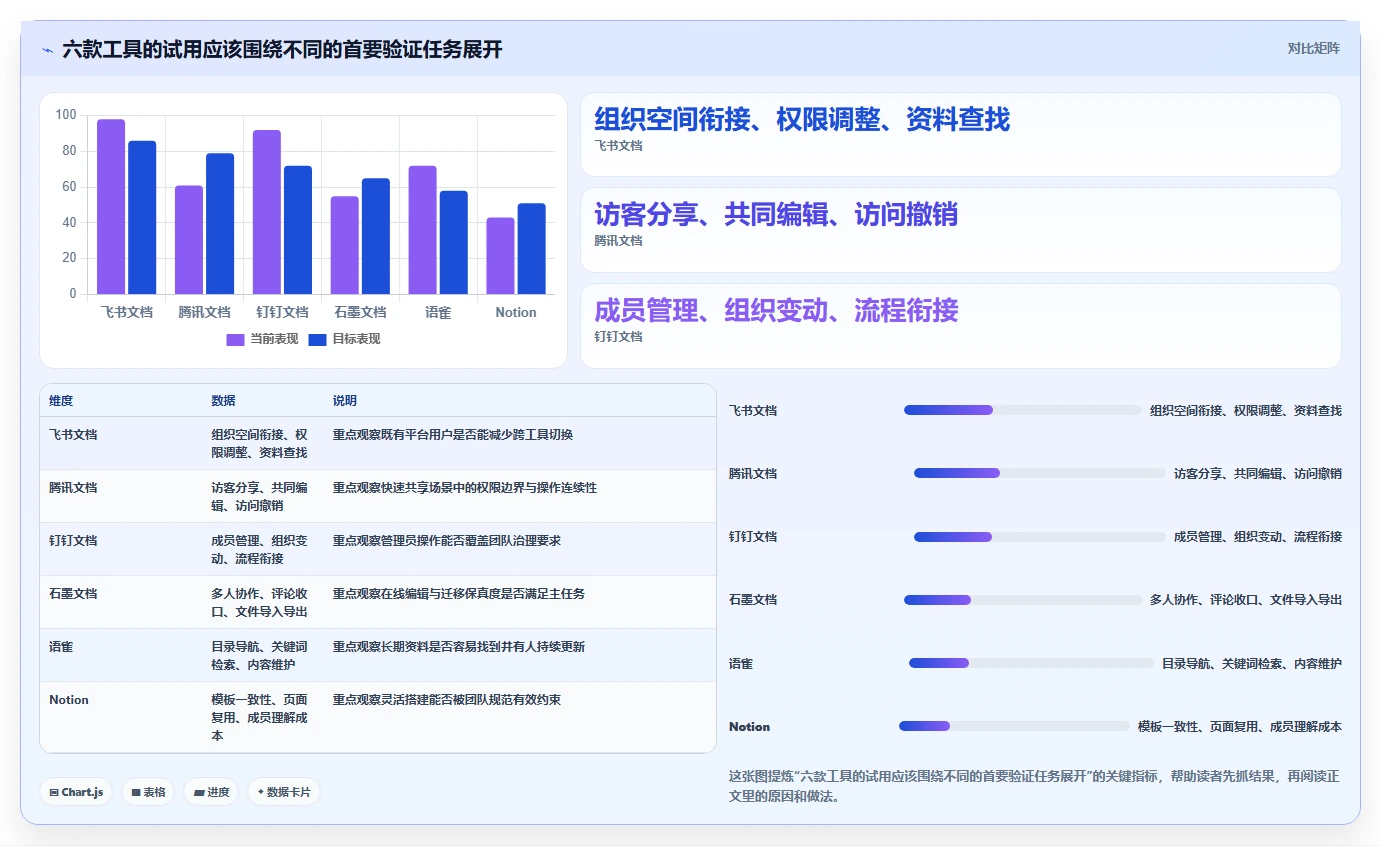Click the 腾讯文档 progress bar

(1039, 473)
